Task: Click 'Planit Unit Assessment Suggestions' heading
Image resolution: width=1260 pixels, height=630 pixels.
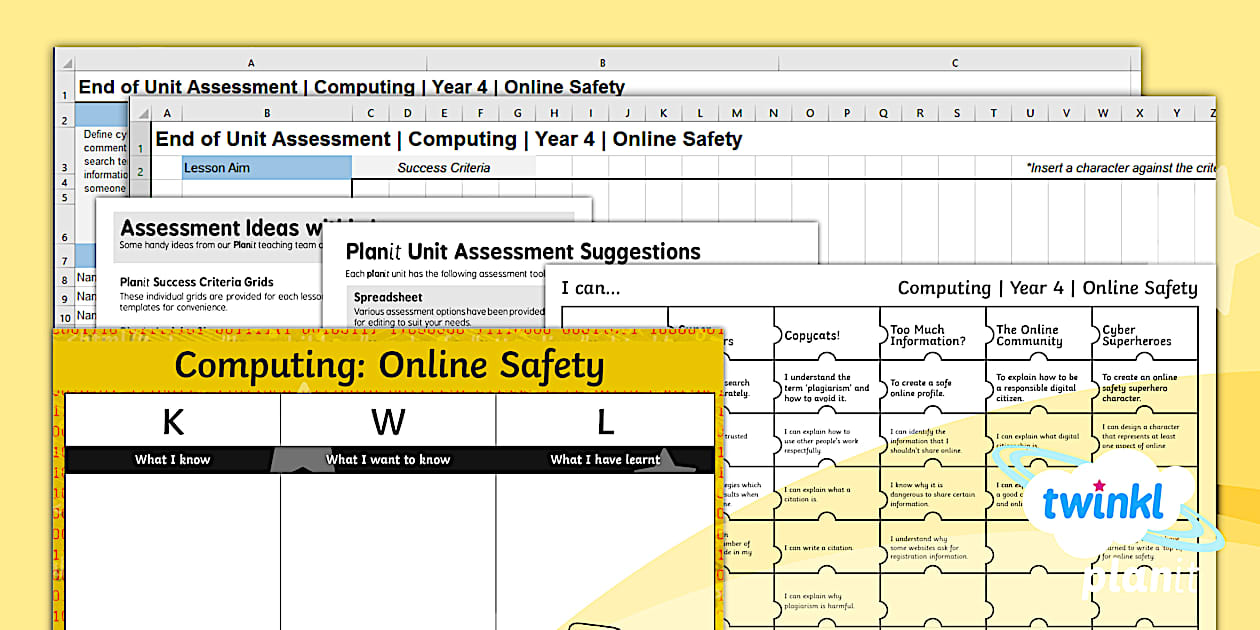Action: (523, 252)
